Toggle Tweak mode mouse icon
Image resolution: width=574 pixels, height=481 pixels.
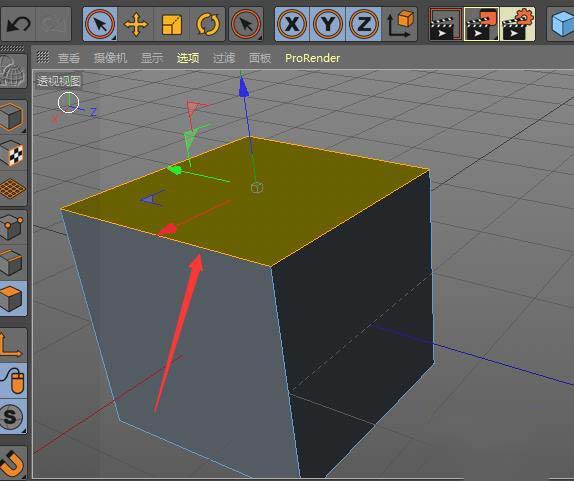[x=13, y=381]
